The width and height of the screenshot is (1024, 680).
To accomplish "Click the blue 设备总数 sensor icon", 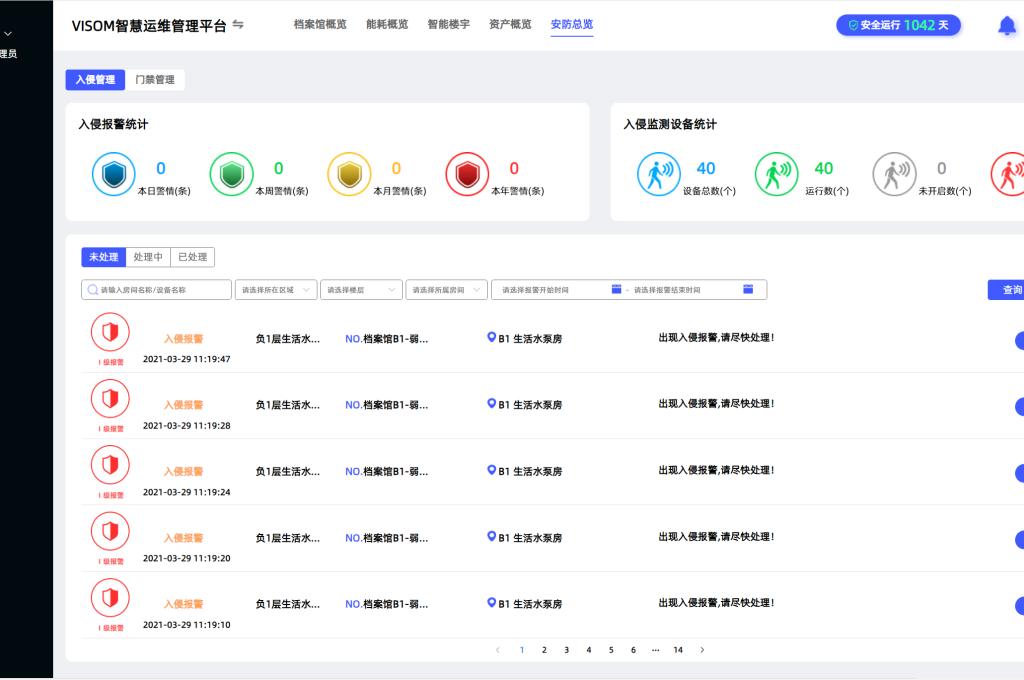I will pos(658,174).
